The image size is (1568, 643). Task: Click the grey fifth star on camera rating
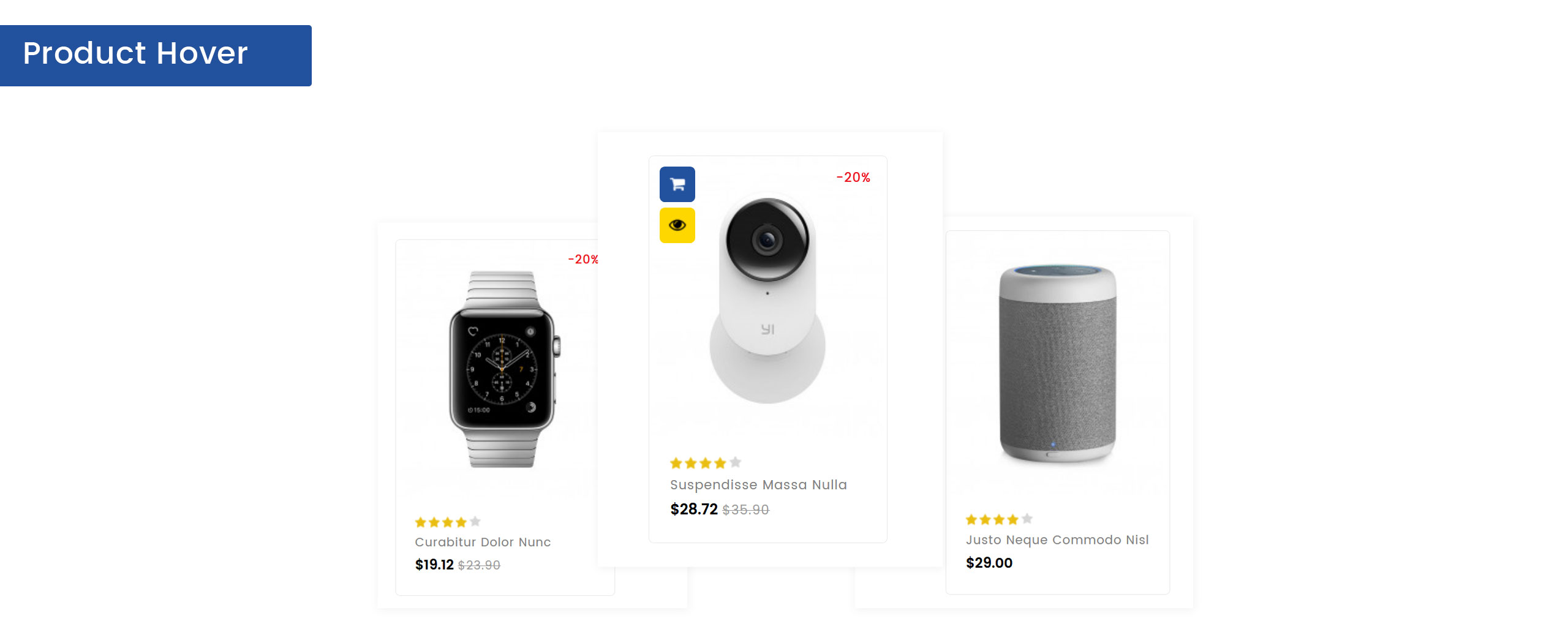pyautogui.click(x=736, y=462)
